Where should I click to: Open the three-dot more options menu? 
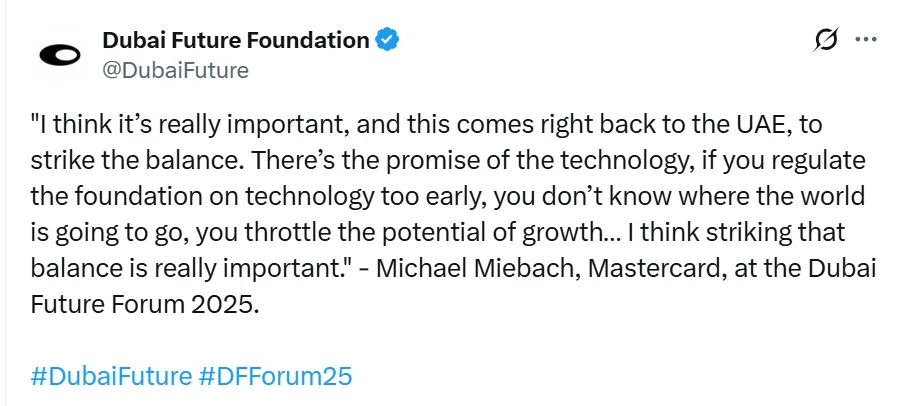[865, 41]
